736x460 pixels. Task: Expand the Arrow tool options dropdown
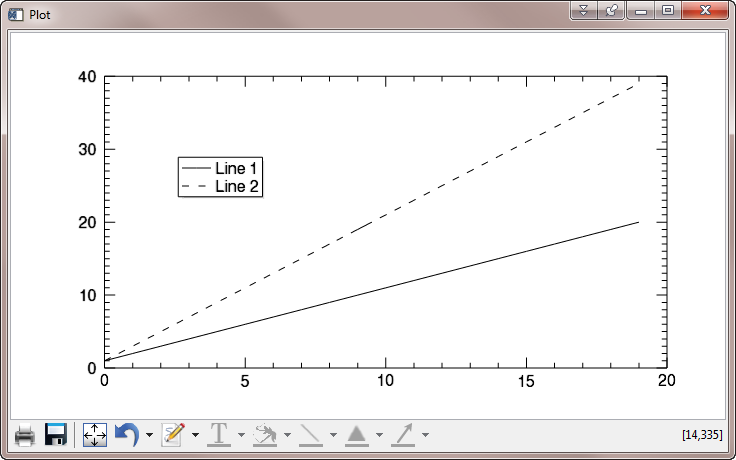(x=425, y=436)
